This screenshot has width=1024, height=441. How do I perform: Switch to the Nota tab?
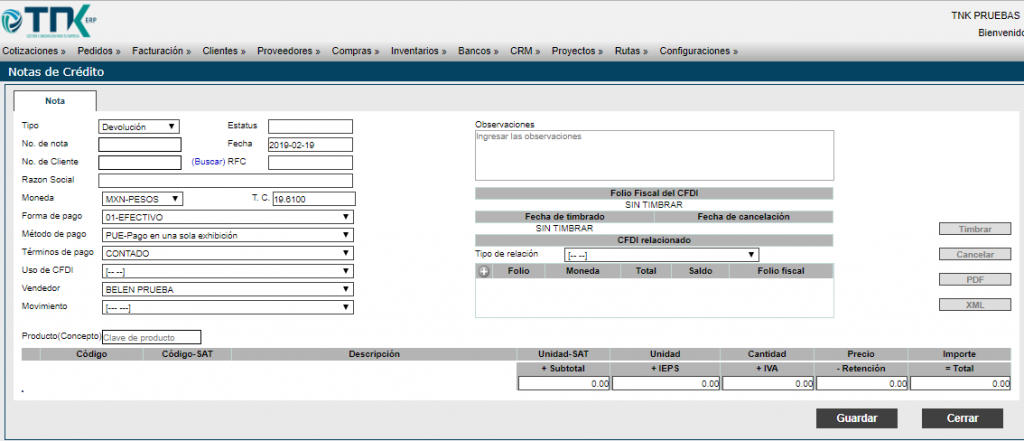coord(55,101)
